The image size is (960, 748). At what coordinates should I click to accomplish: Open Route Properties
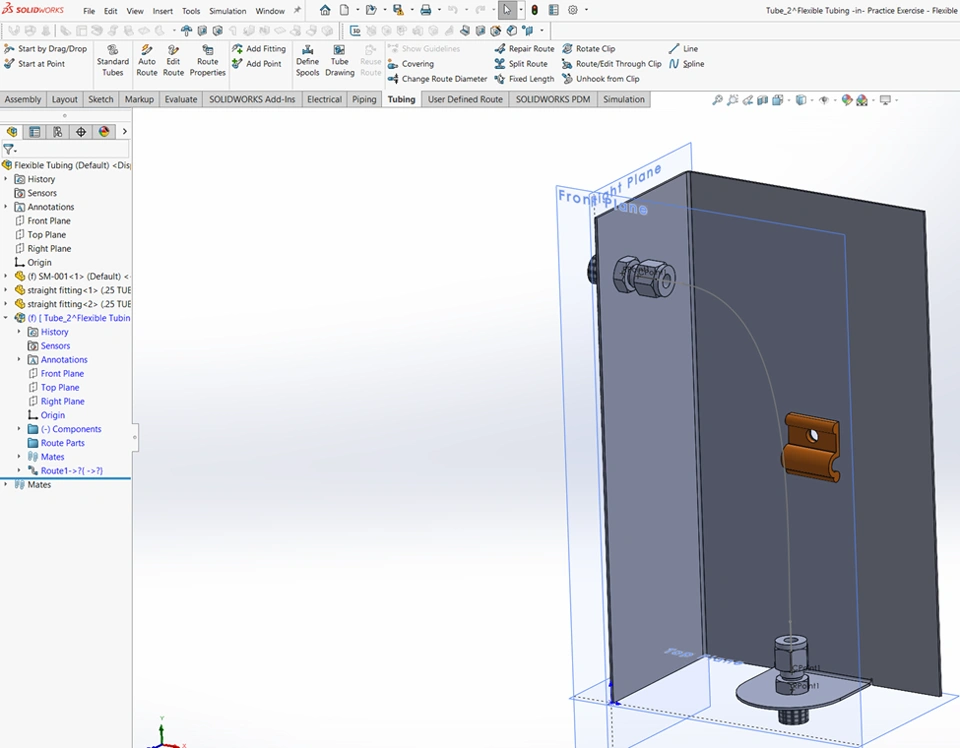(207, 60)
